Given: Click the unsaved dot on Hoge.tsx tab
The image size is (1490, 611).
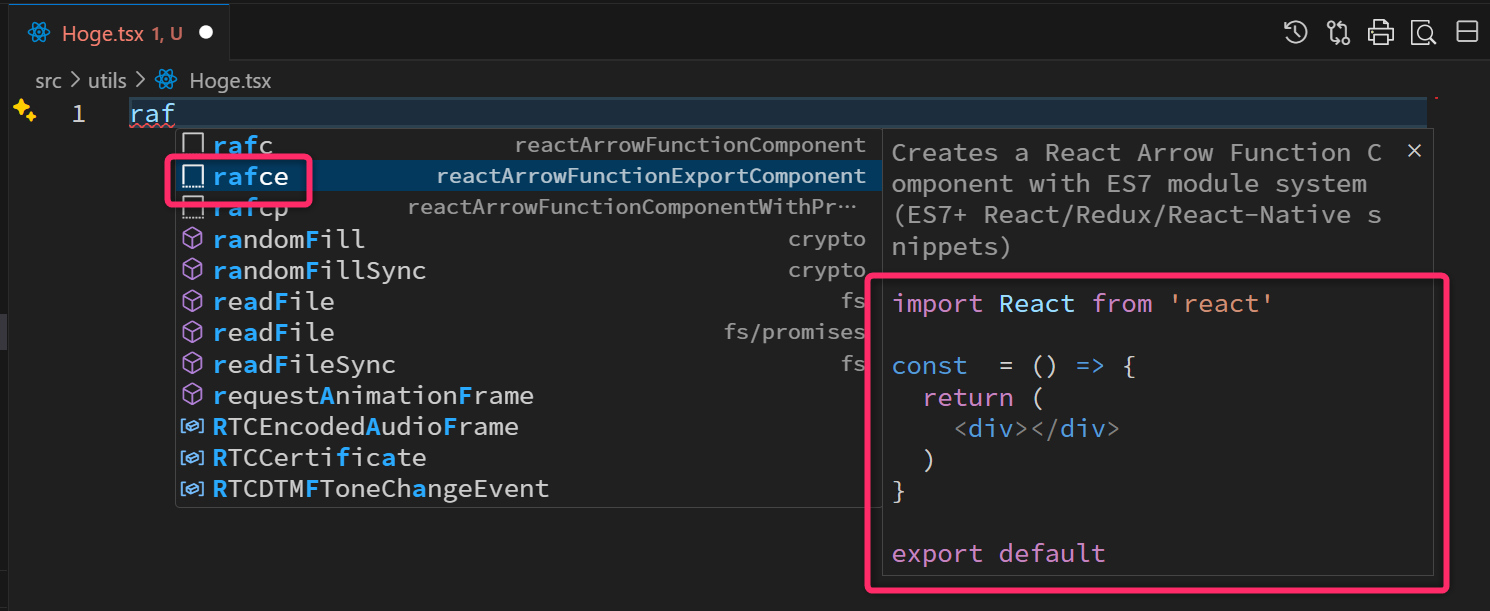Looking at the screenshot, I should (206, 33).
